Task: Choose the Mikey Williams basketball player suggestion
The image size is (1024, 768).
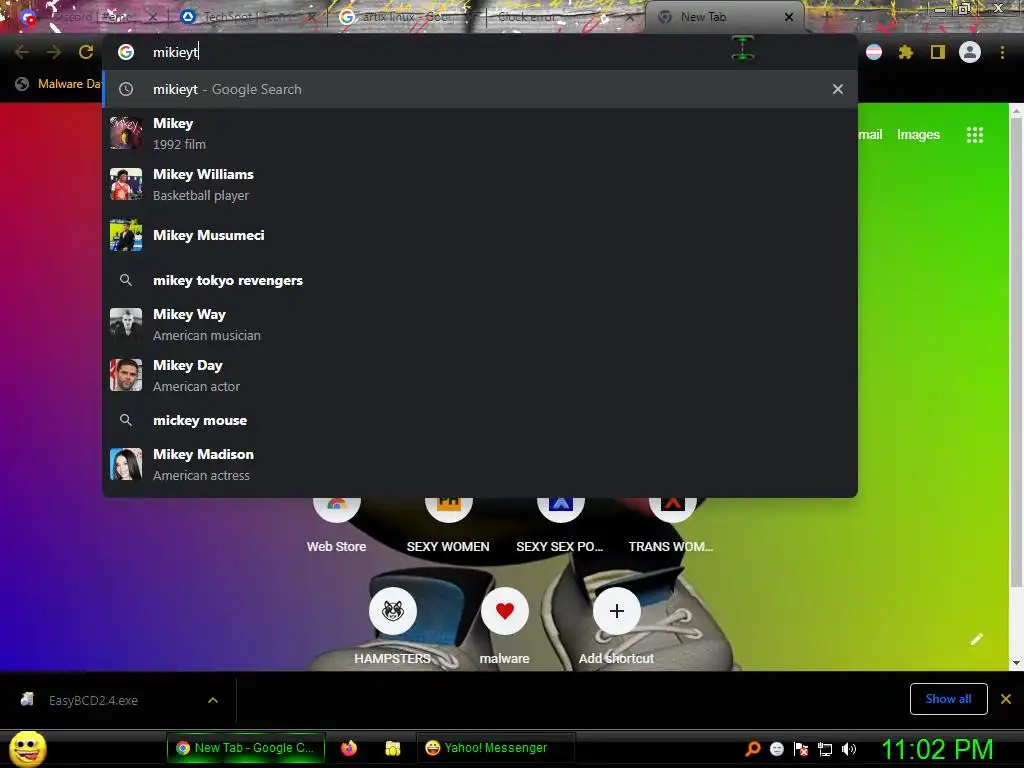Action: pos(480,184)
